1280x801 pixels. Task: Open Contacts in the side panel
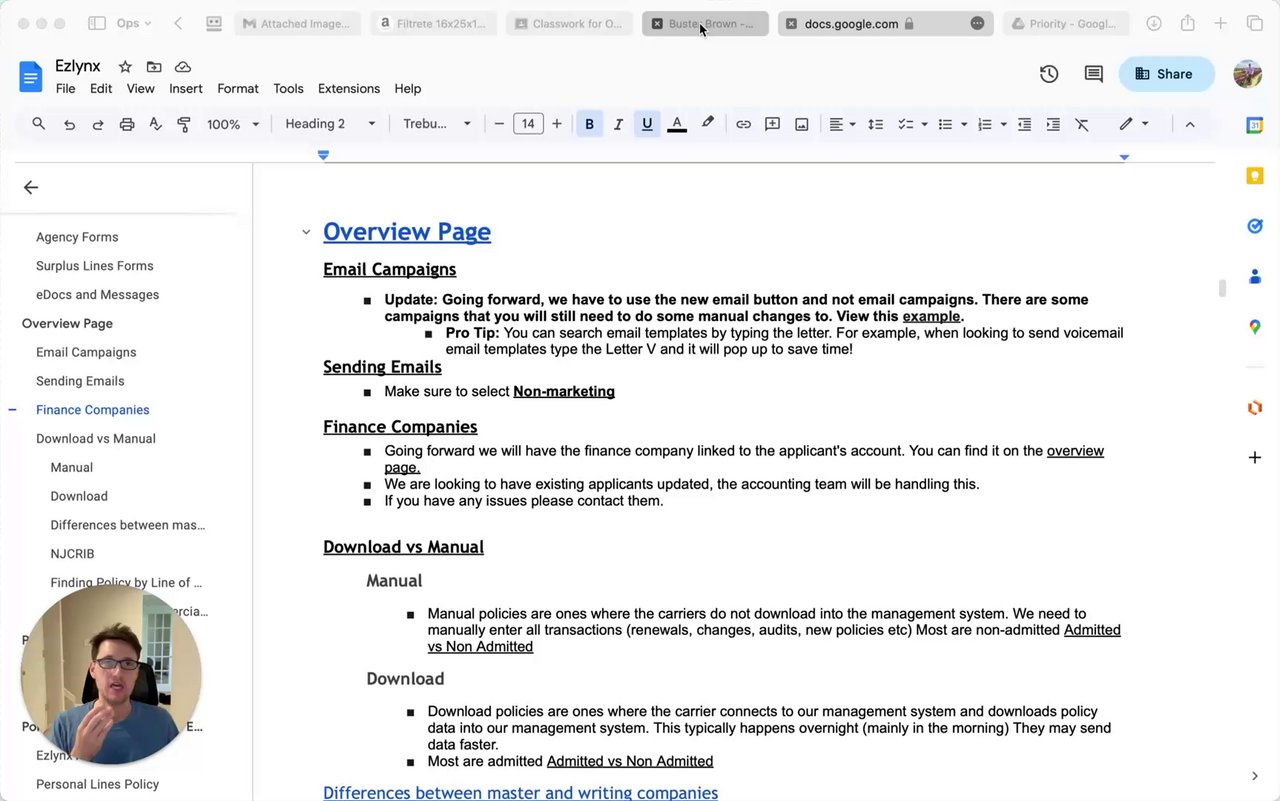[1255, 277]
